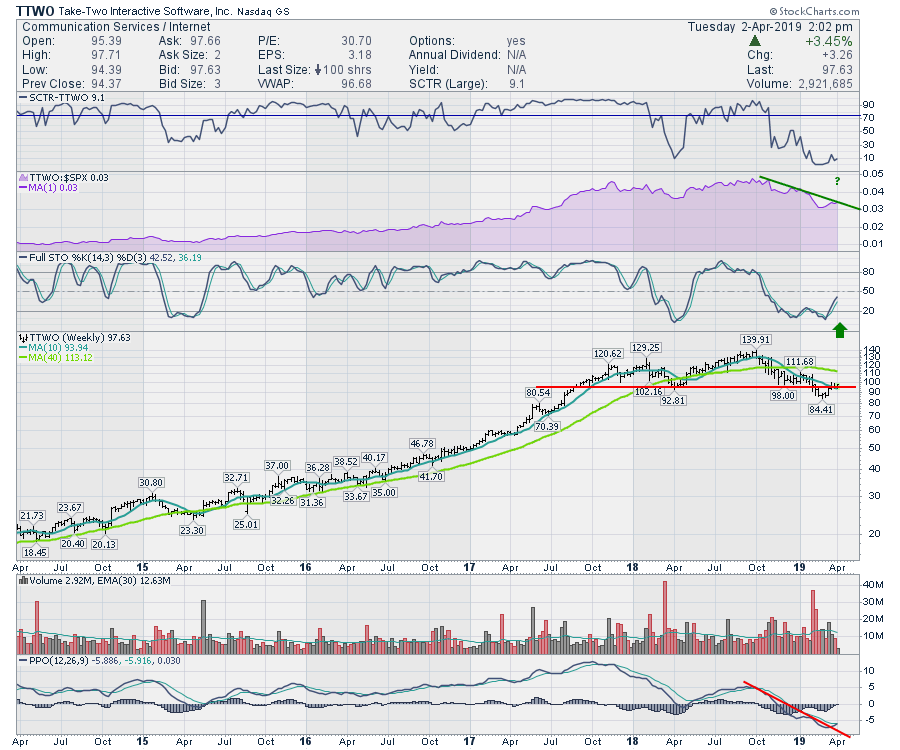Click the High value 97.71
The image size is (900, 750).
[106, 55]
